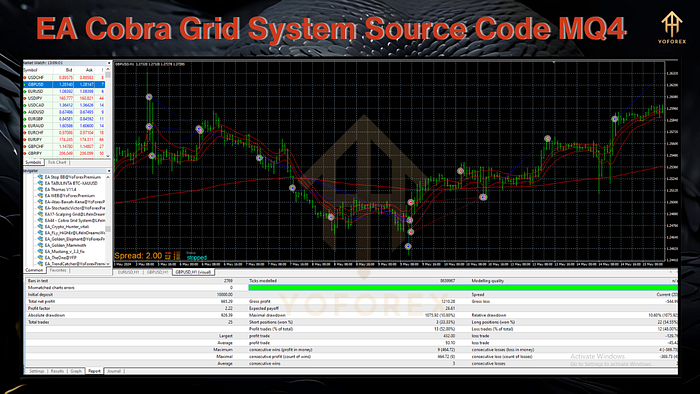Click the EA Thomas V11.4 icon
This screenshot has height=394, width=700.
(x=40, y=190)
